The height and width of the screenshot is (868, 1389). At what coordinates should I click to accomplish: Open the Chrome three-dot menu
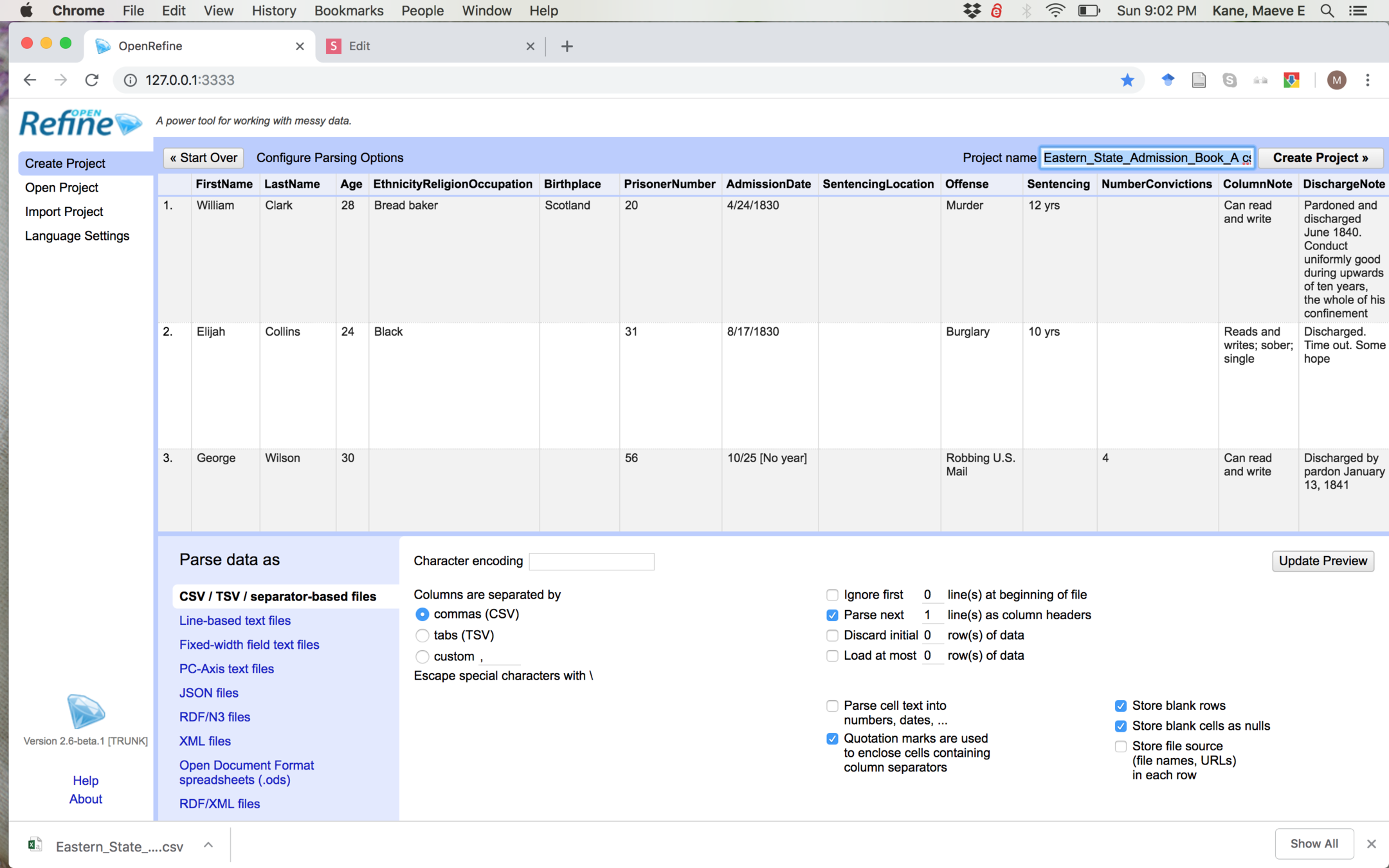pyautogui.click(x=1368, y=80)
